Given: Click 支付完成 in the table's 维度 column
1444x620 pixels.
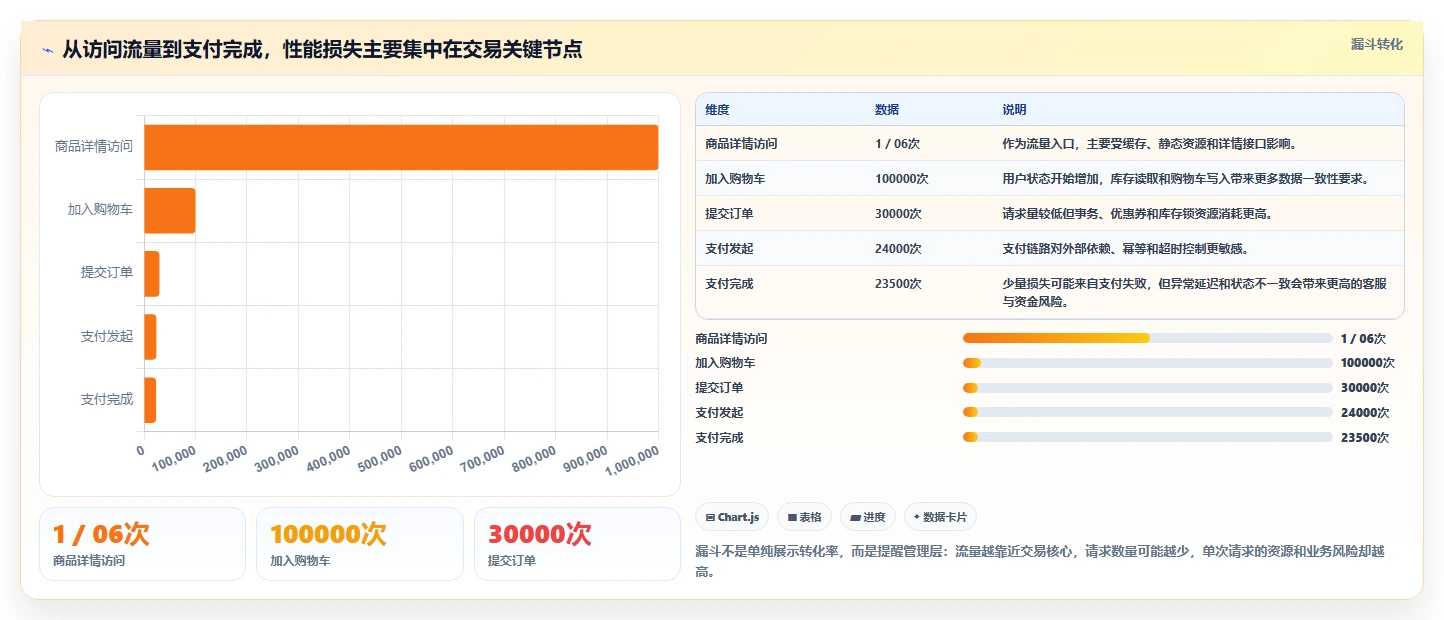Looking at the screenshot, I should pyautogui.click(x=729, y=284).
